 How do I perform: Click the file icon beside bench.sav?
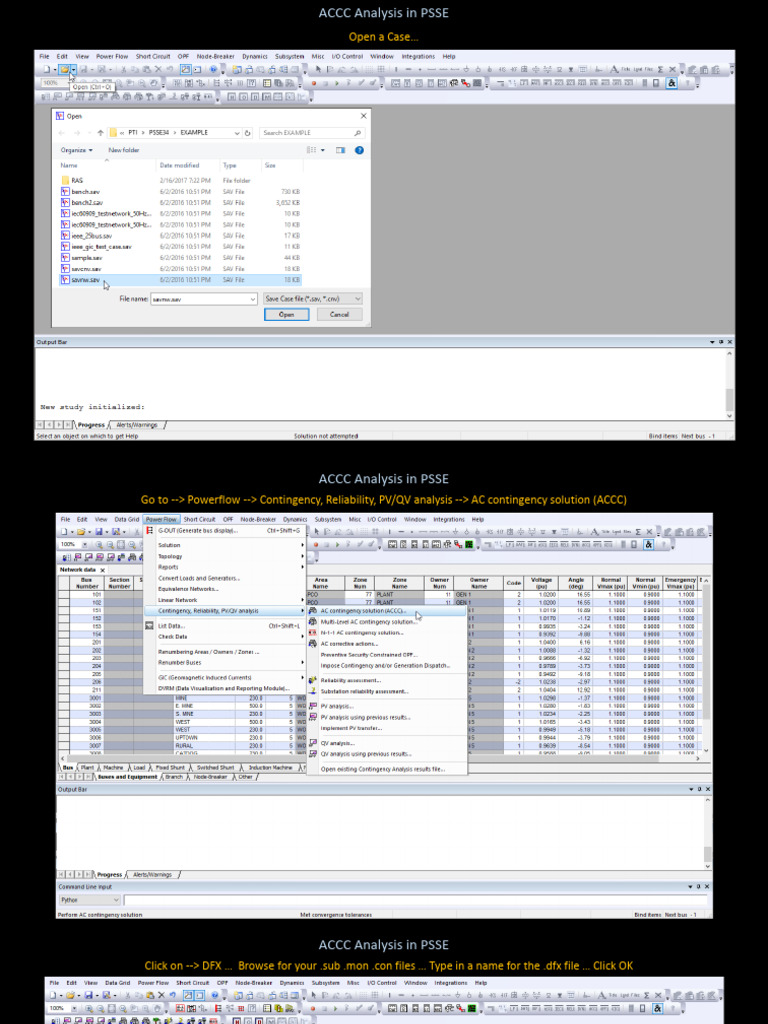[65, 191]
